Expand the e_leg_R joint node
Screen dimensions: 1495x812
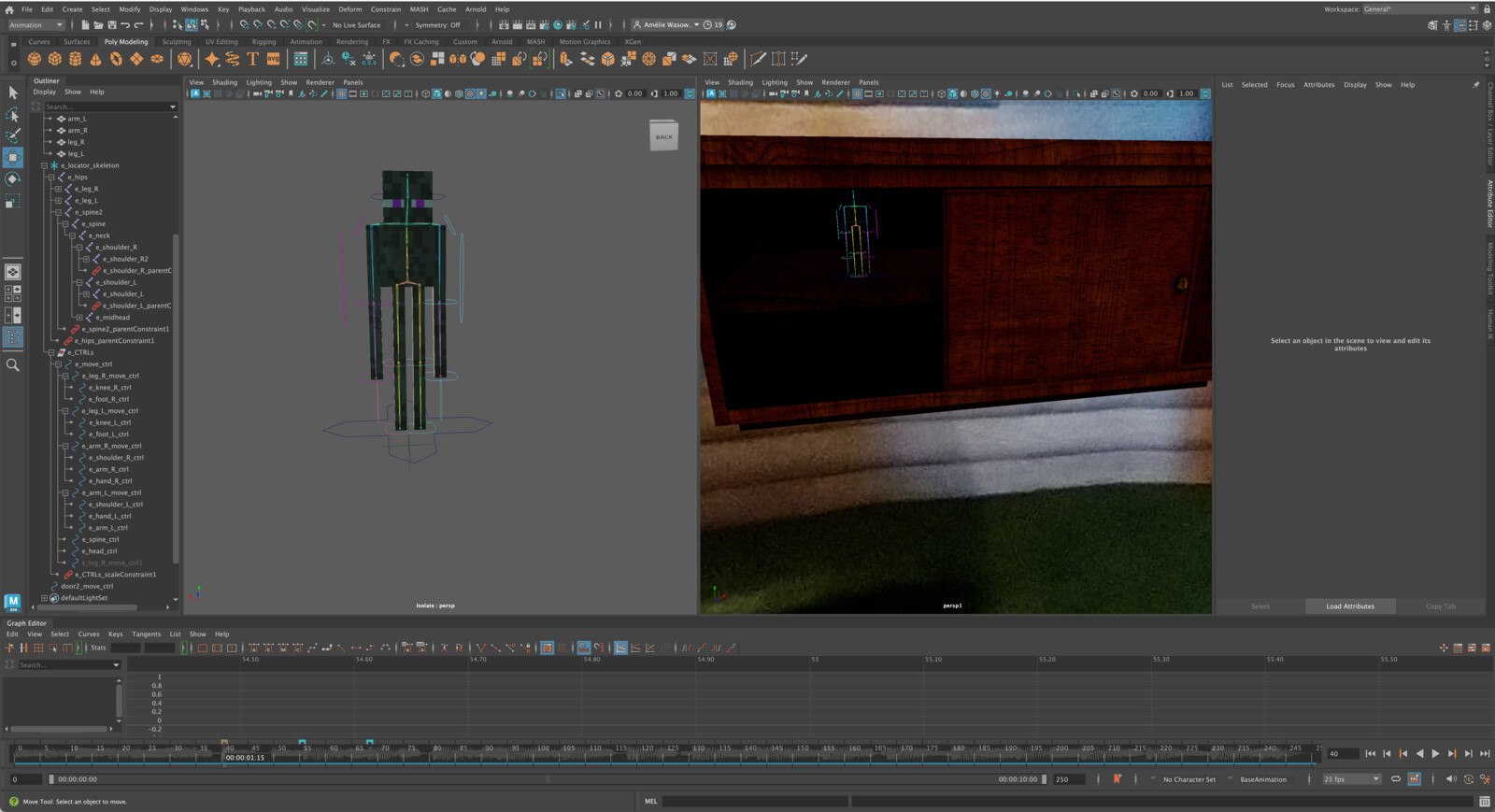coord(57,189)
